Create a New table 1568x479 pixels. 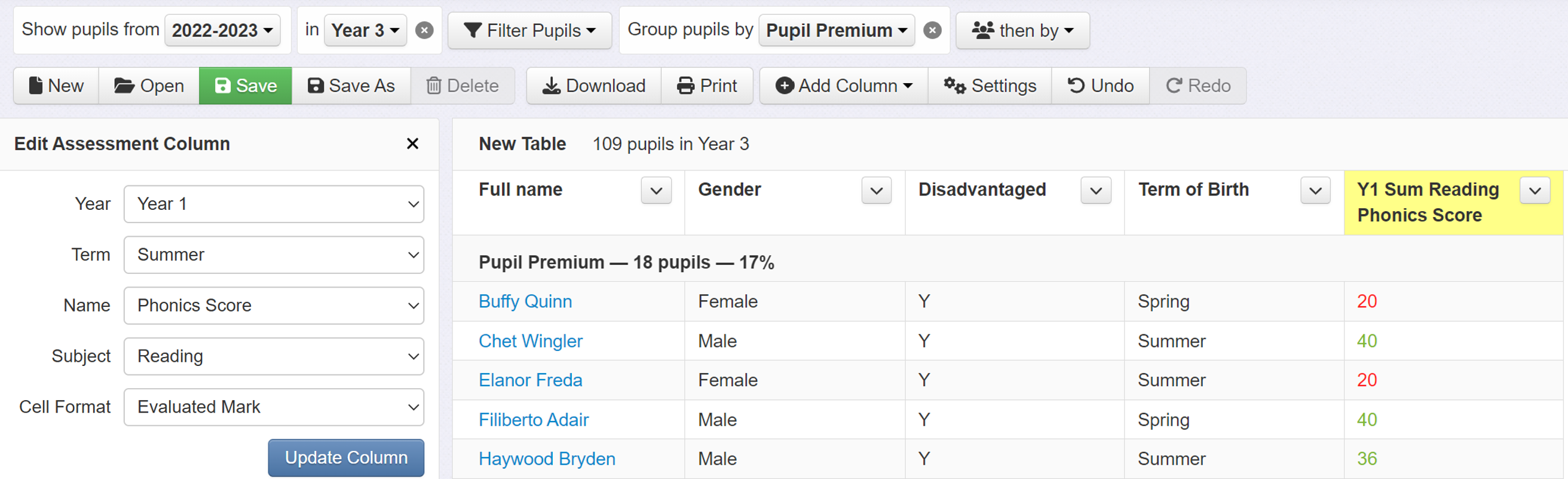56,86
